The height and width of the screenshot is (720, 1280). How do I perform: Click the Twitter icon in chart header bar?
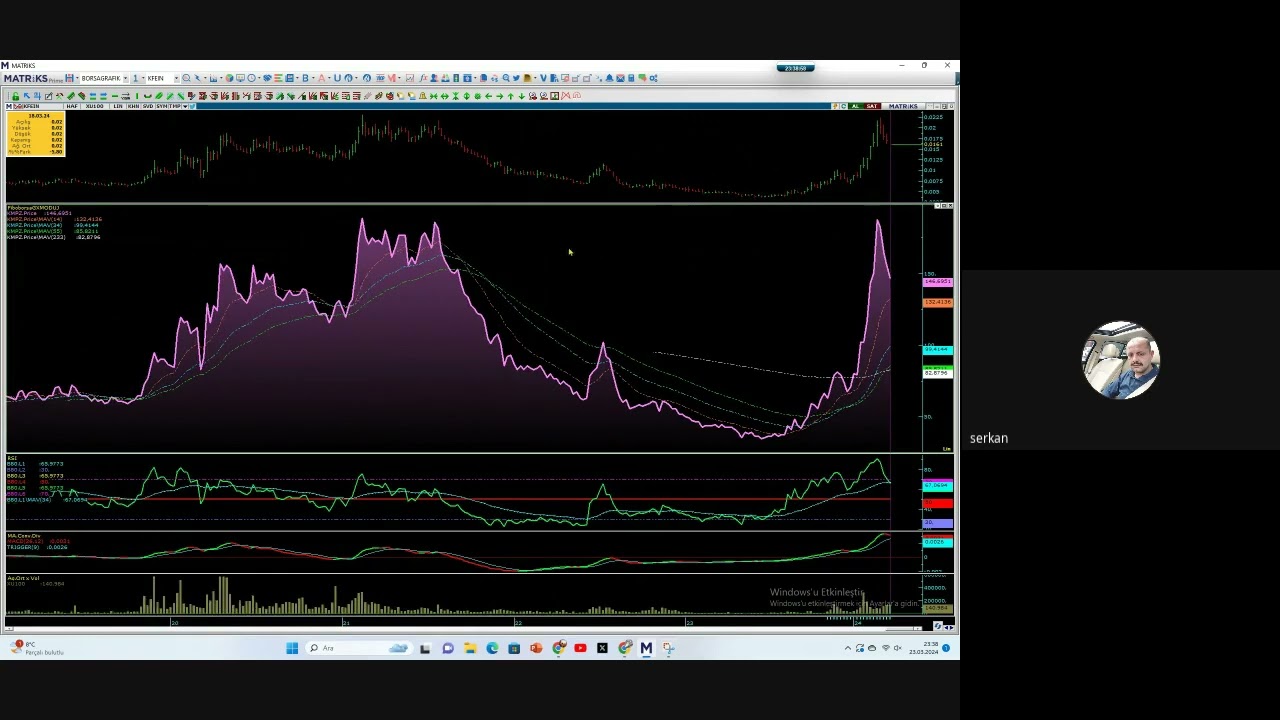(192, 106)
